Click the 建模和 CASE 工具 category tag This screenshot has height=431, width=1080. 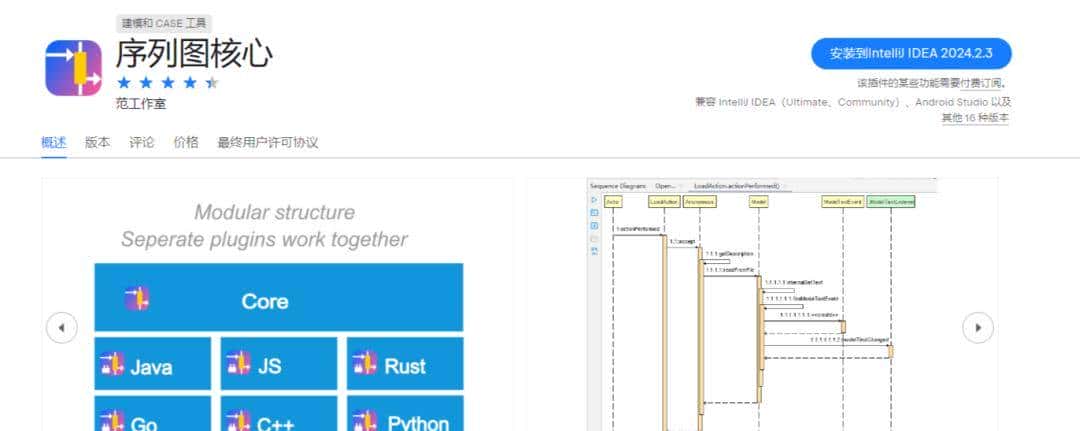164,23
